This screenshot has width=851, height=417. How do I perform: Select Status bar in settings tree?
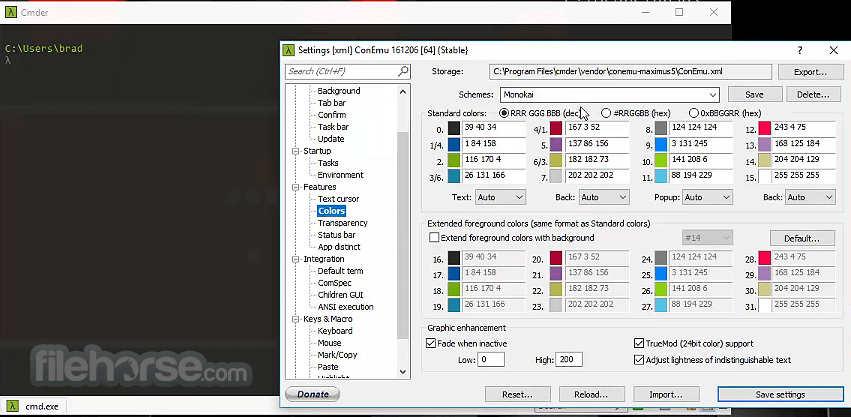pyautogui.click(x=336, y=235)
